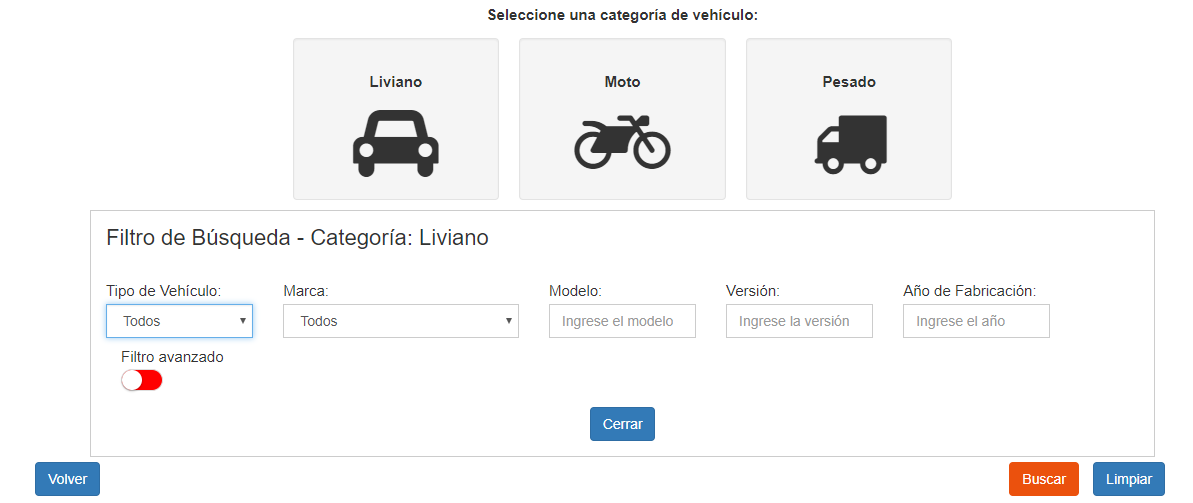Click the orange Buscar button
Image resolution: width=1193 pixels, height=503 pixels.
[1044, 479]
